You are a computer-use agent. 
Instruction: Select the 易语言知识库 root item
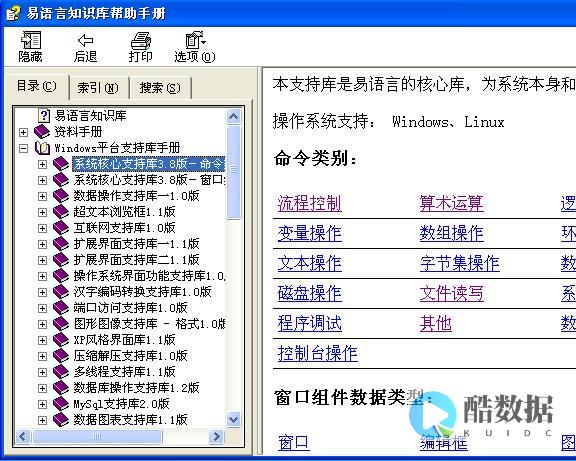point(90,116)
